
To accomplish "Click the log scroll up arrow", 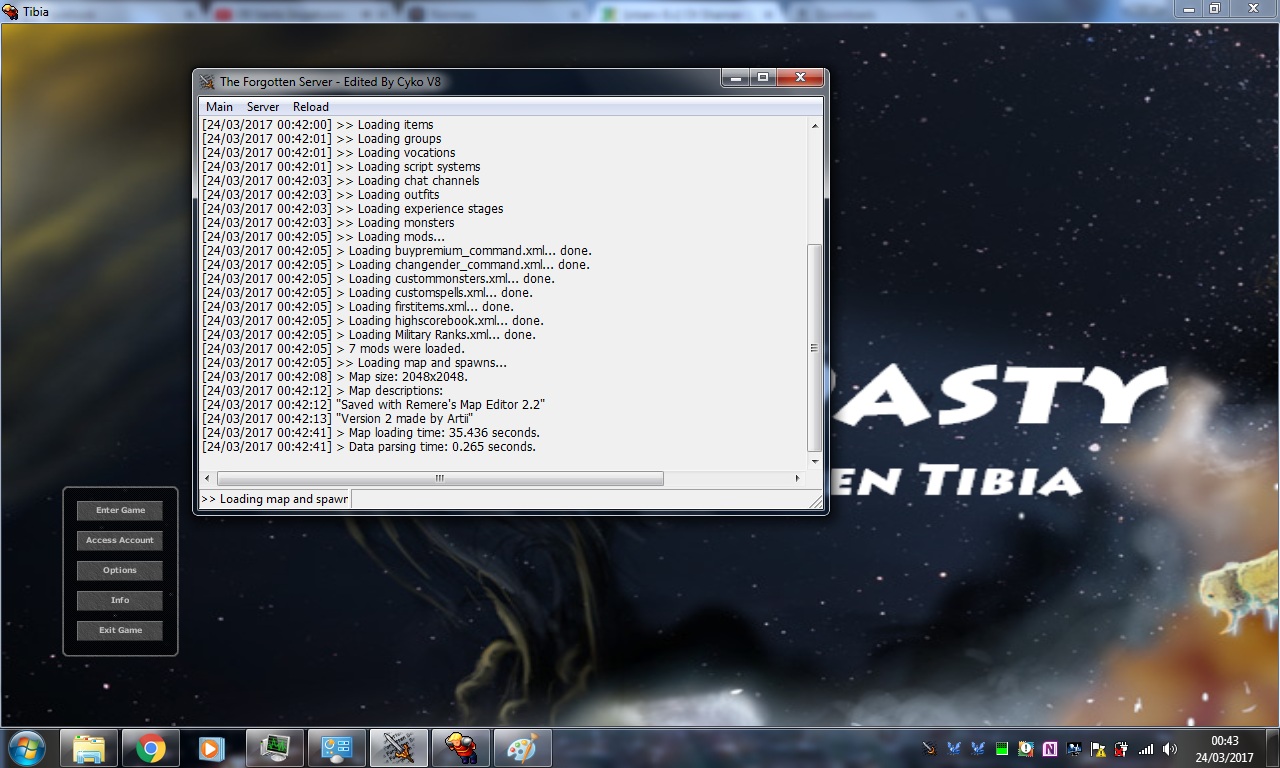I will click(x=814, y=126).
